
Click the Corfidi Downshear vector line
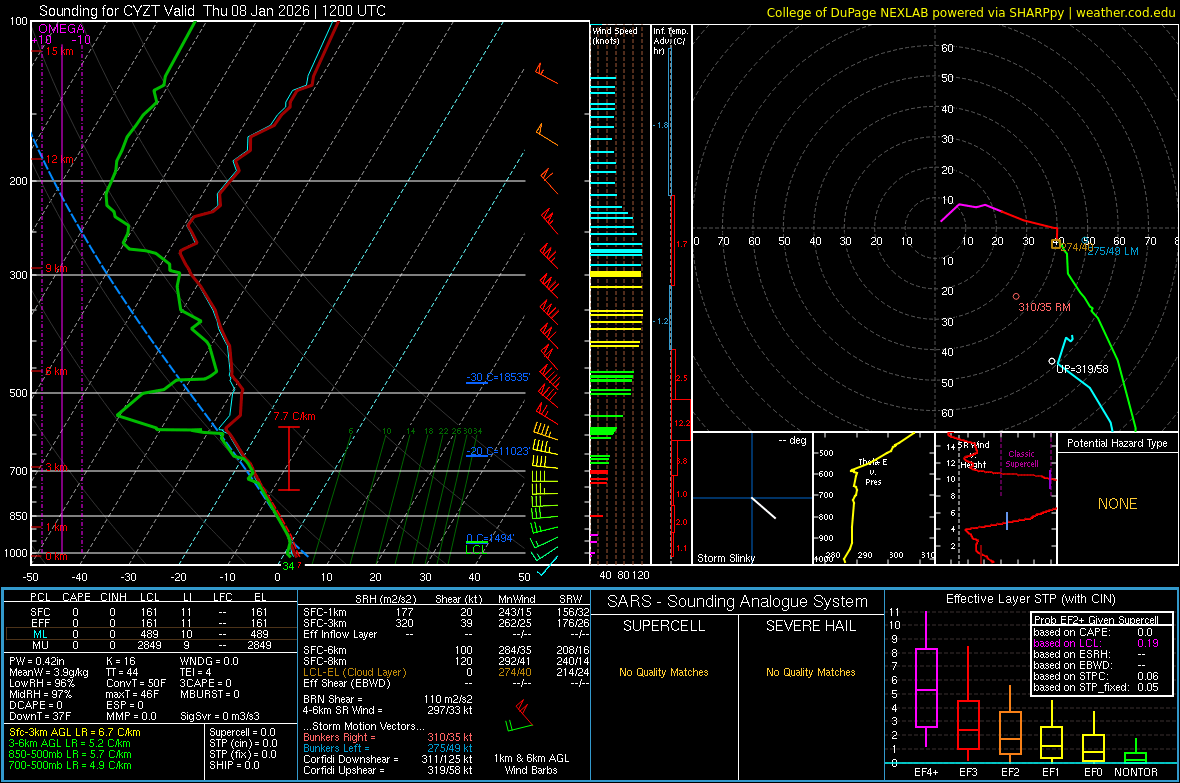point(388,760)
